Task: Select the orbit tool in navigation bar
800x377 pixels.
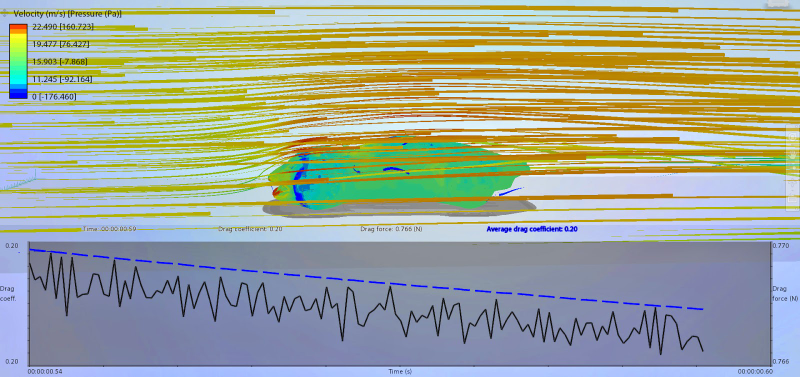Action: (792, 183)
